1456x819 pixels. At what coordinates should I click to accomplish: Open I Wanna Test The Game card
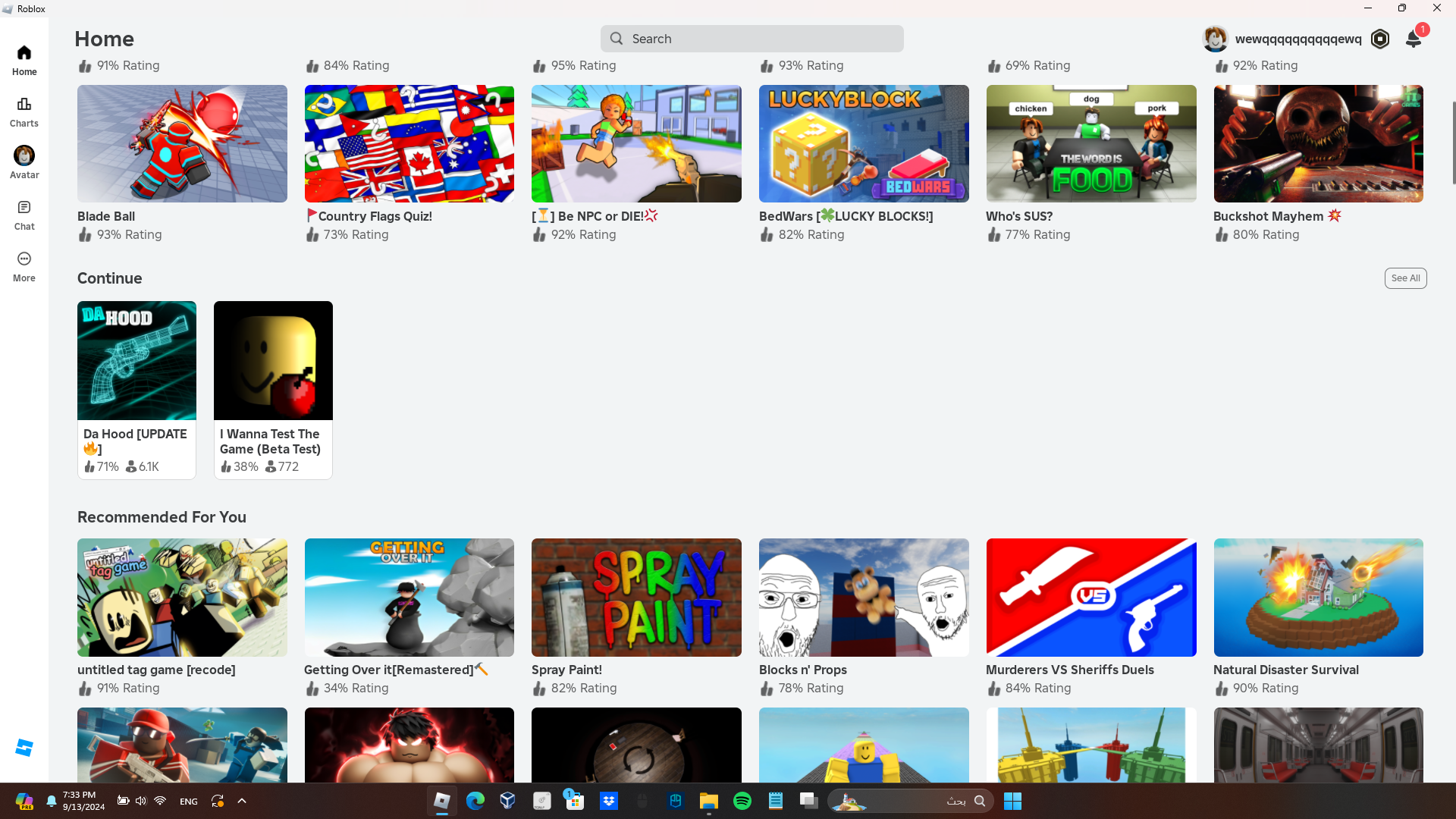pyautogui.click(x=273, y=390)
